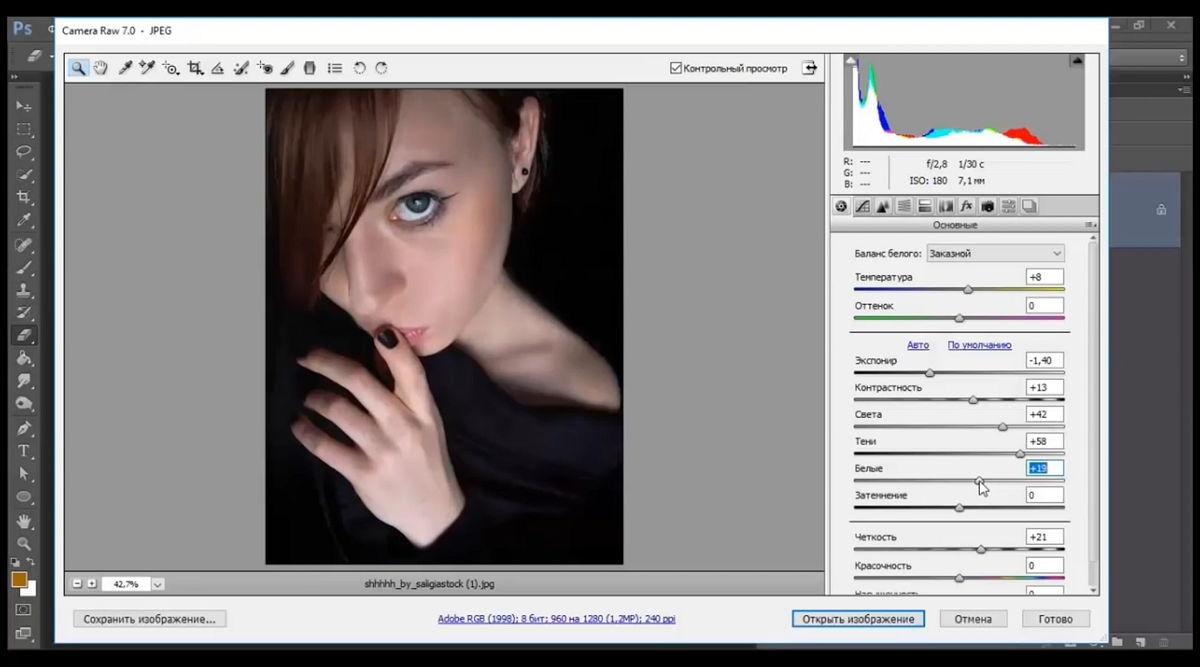Click the Белые value field

(x=1045, y=468)
